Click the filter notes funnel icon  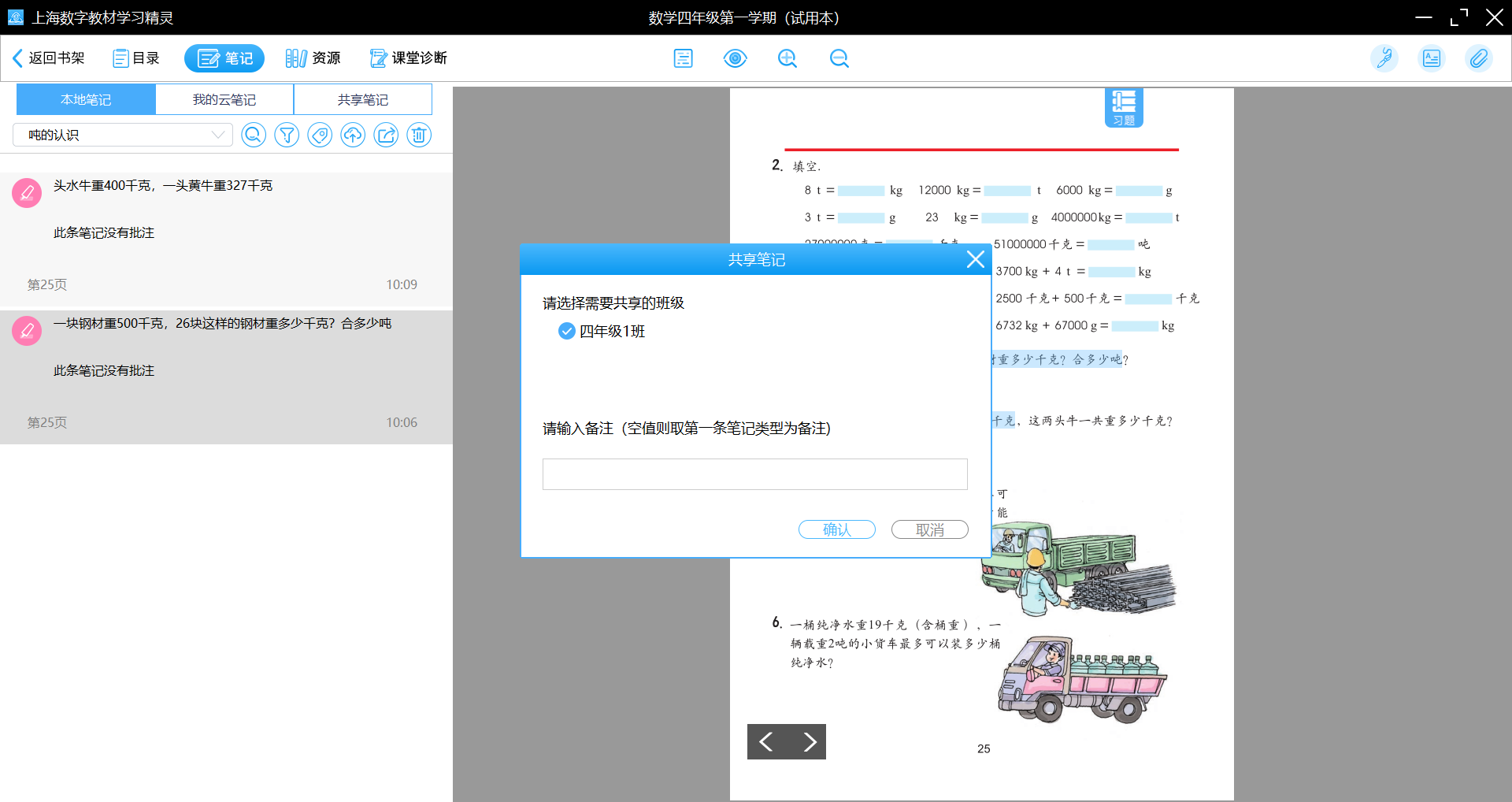[287, 136]
